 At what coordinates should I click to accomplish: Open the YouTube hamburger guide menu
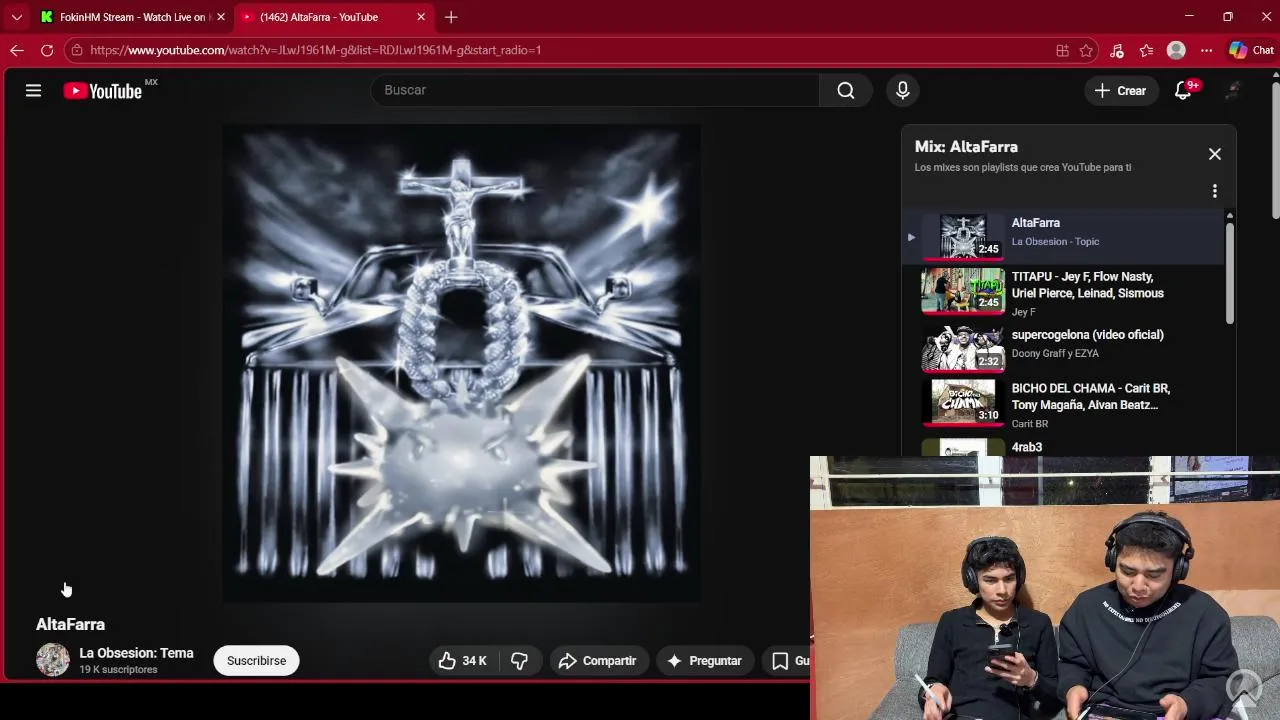click(x=33, y=90)
